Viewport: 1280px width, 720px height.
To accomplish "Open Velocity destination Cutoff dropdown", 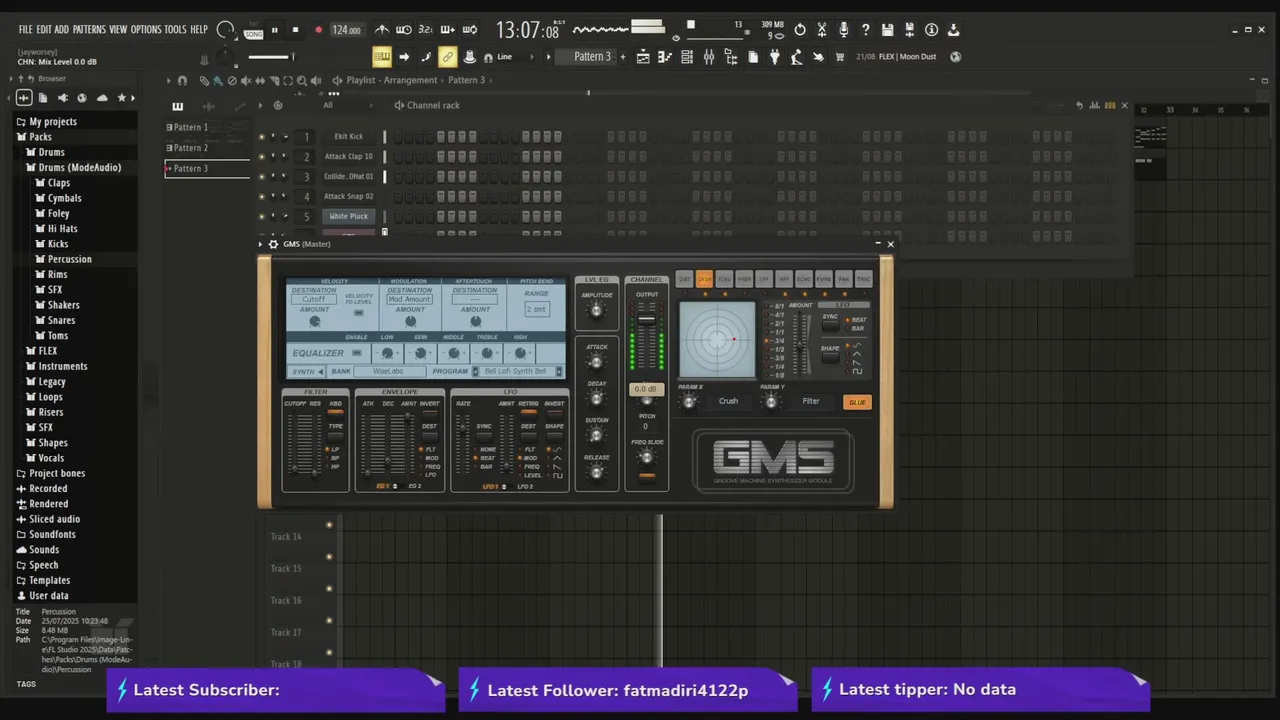I will [314, 299].
